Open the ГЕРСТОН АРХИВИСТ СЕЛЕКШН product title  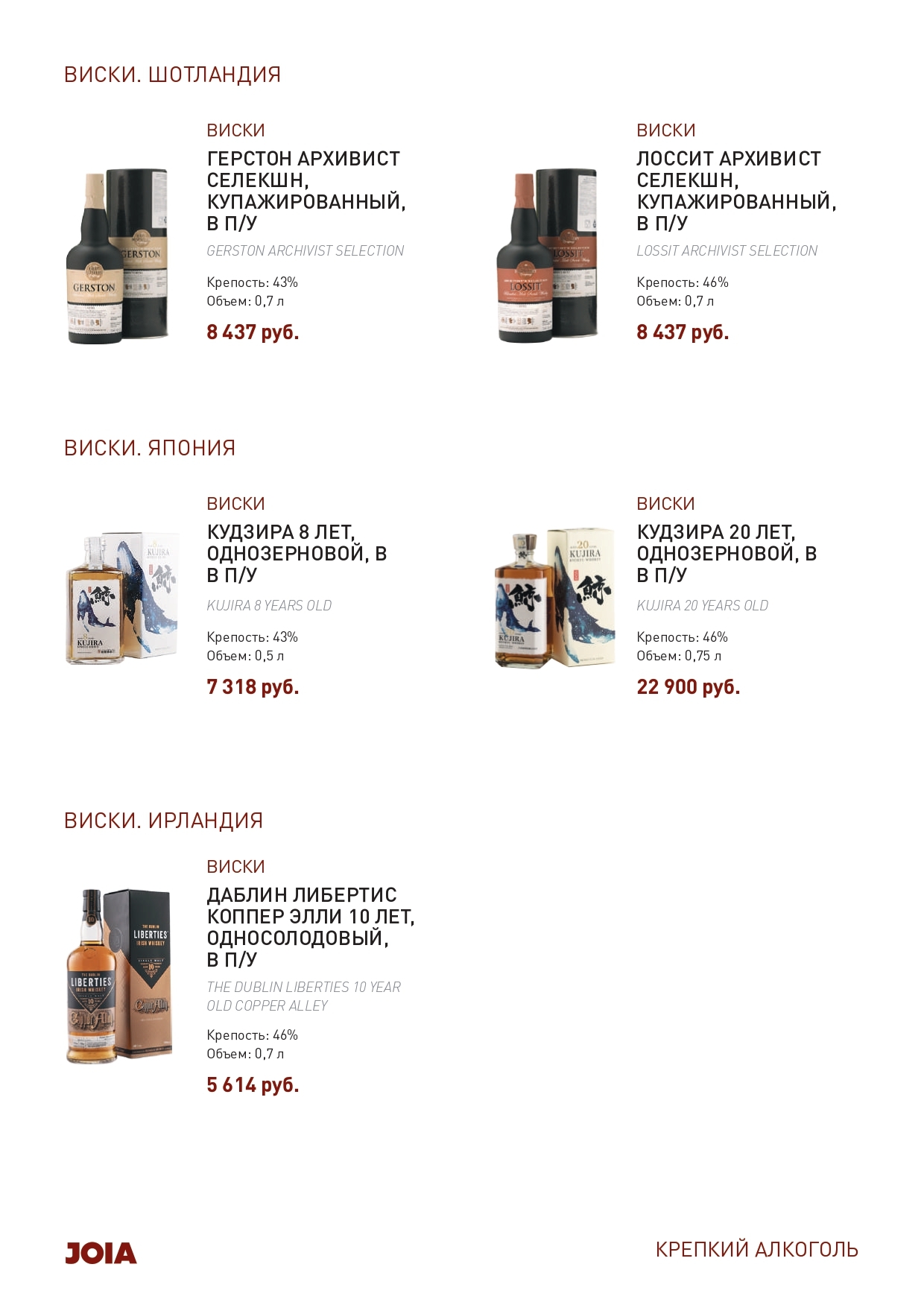tap(306, 191)
